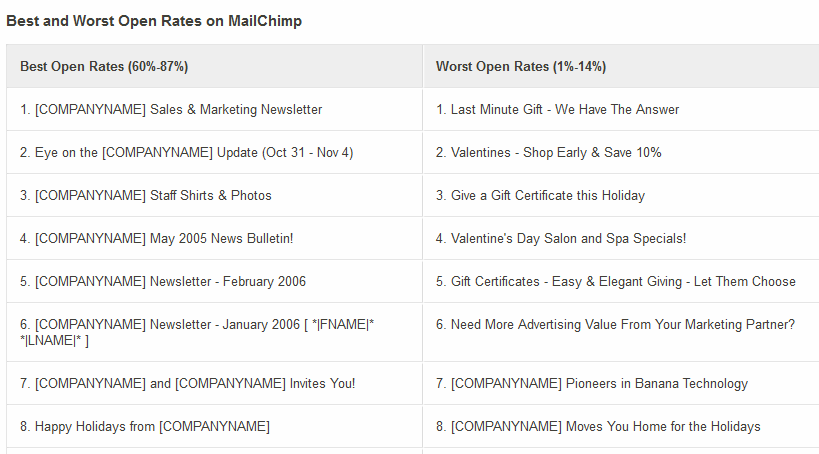The image size is (819, 454).
Task: Click 'Newsletter - January 2006' merge-tag cell
Action: pos(214,332)
